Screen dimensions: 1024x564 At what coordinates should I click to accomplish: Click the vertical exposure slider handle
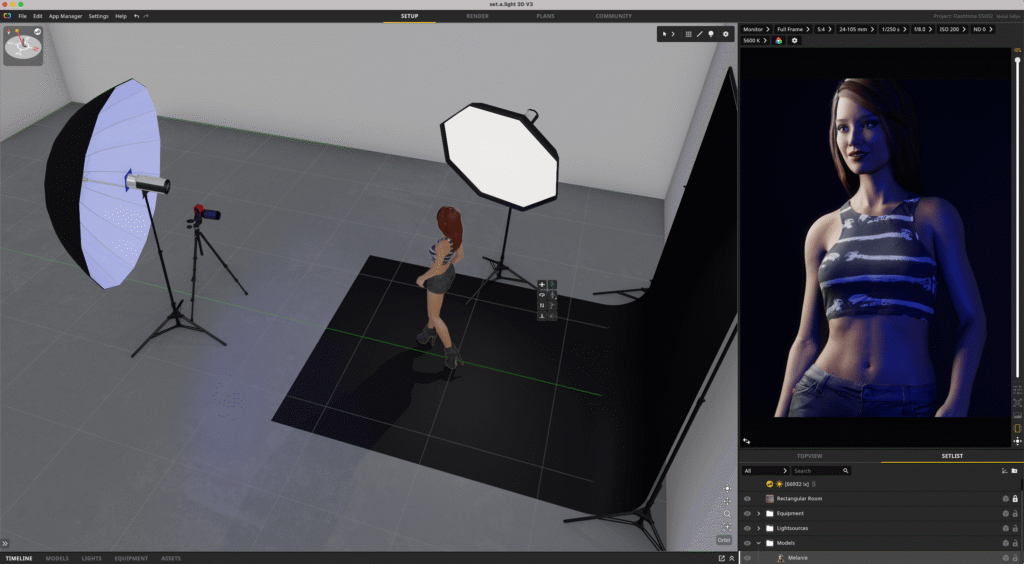[x=1017, y=62]
